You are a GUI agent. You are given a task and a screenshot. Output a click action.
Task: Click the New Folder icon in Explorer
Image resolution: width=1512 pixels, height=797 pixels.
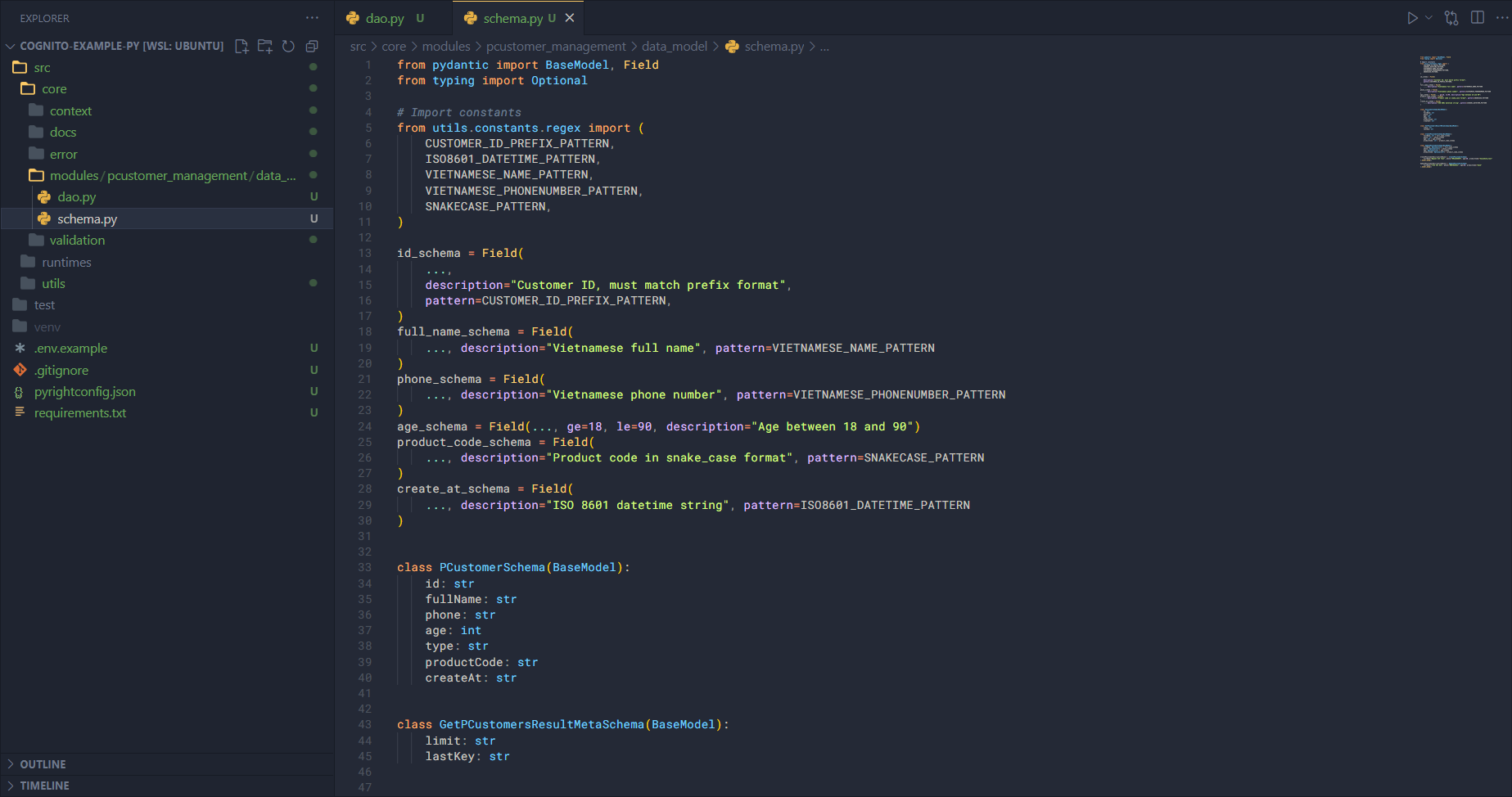pos(264,47)
